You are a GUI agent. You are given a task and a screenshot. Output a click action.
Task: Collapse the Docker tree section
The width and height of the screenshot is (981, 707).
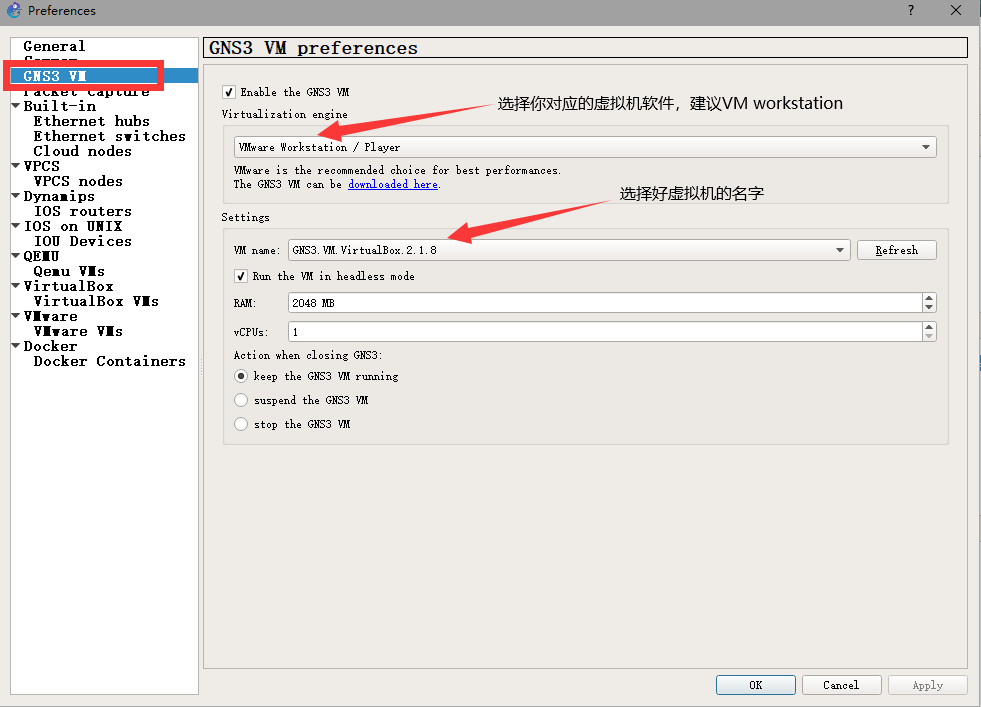16,346
